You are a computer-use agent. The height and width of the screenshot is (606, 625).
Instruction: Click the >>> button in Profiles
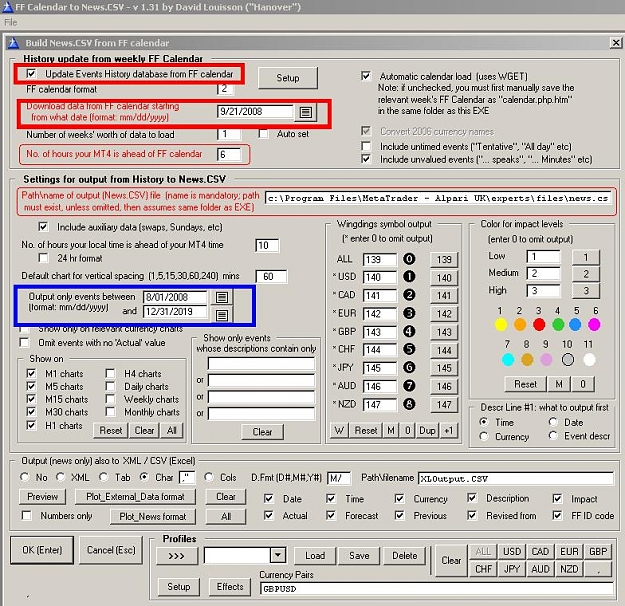click(x=177, y=556)
